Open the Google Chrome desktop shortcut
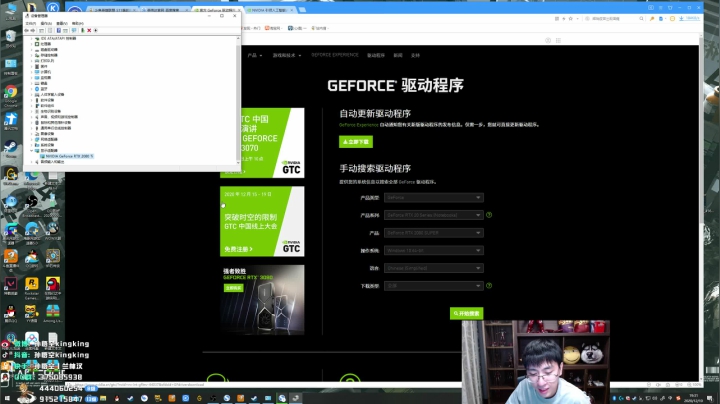Image resolution: width=720 pixels, height=404 pixels. [11, 95]
